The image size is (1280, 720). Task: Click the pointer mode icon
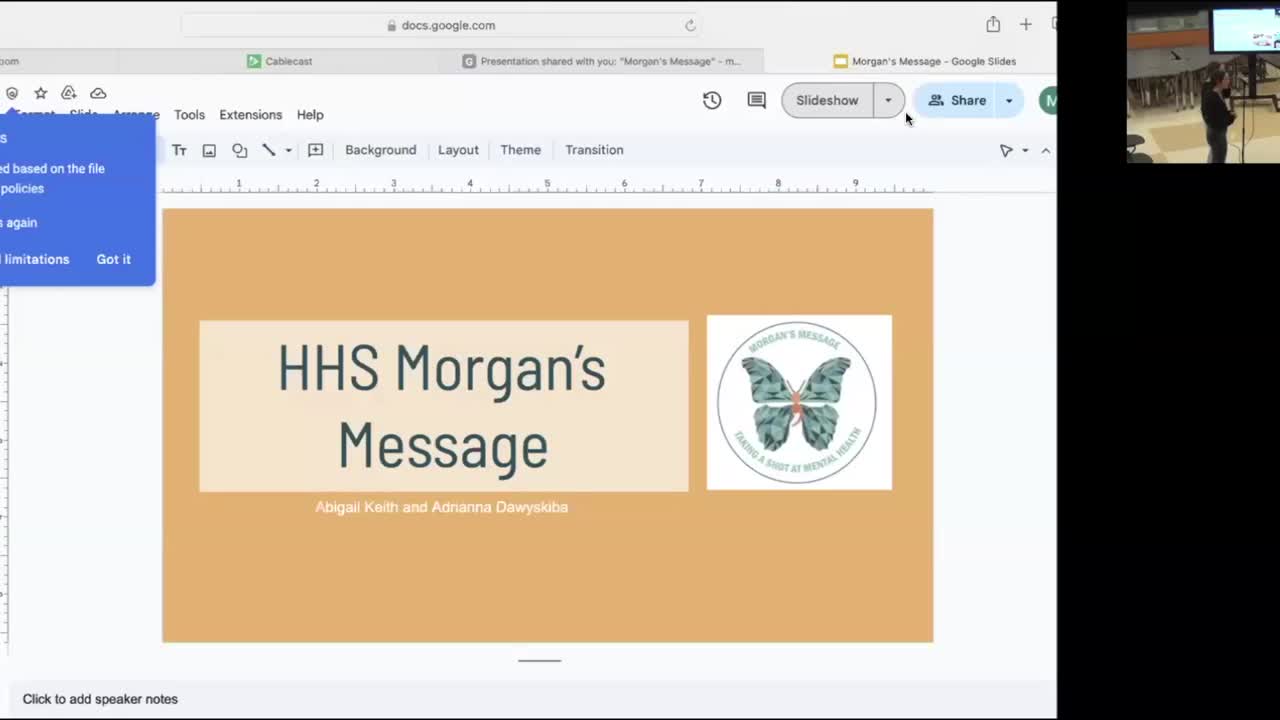1006,150
